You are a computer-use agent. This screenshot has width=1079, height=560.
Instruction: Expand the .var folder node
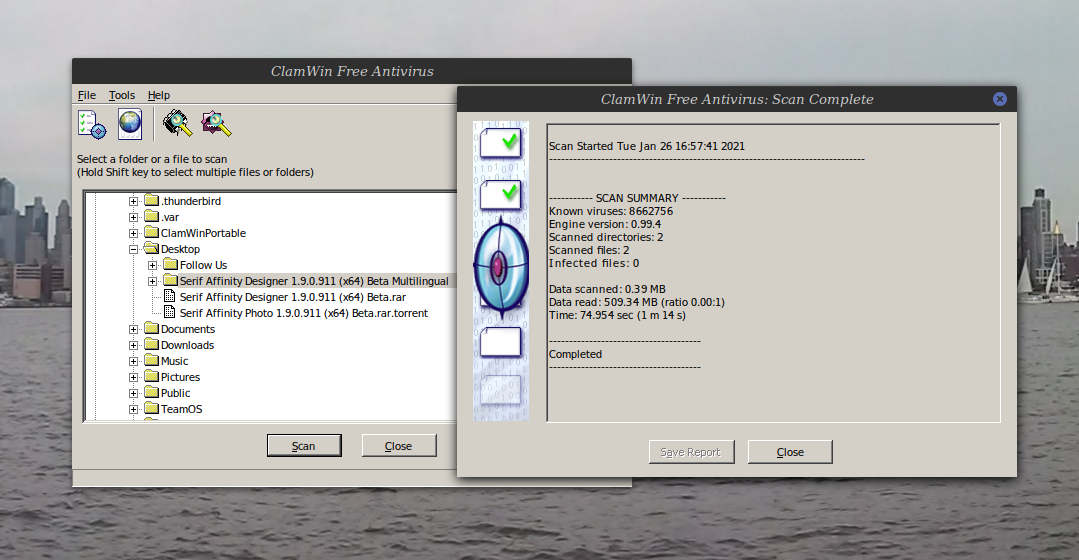pyautogui.click(x=133, y=217)
